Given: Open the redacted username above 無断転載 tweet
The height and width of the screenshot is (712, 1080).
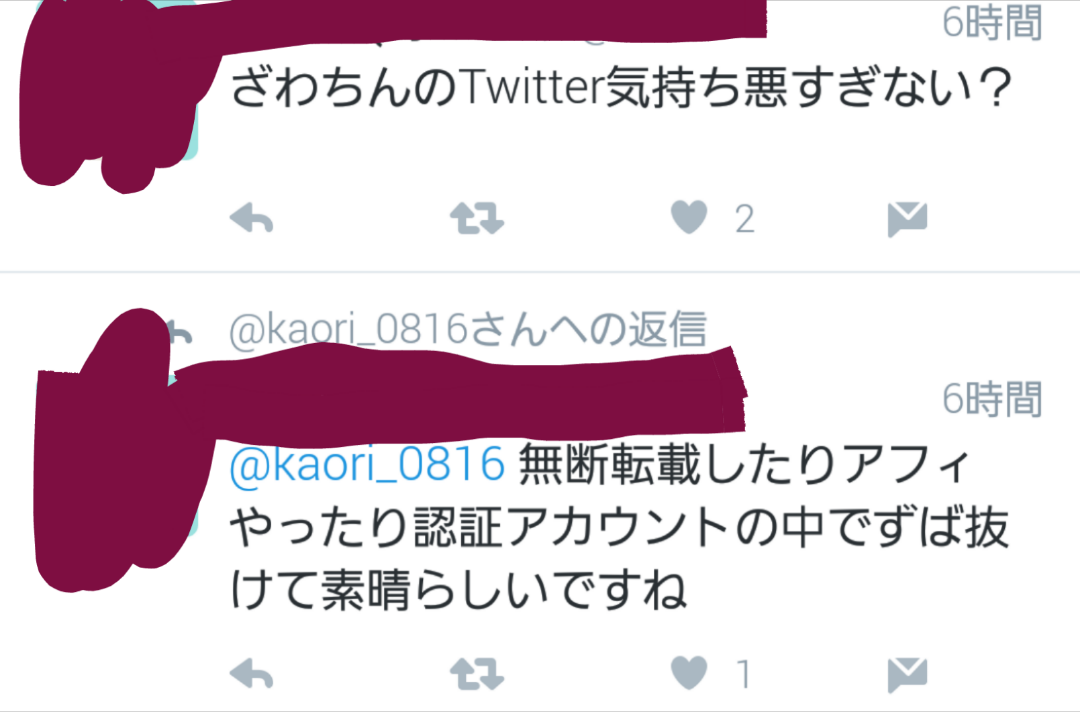Looking at the screenshot, I should point(458,392).
